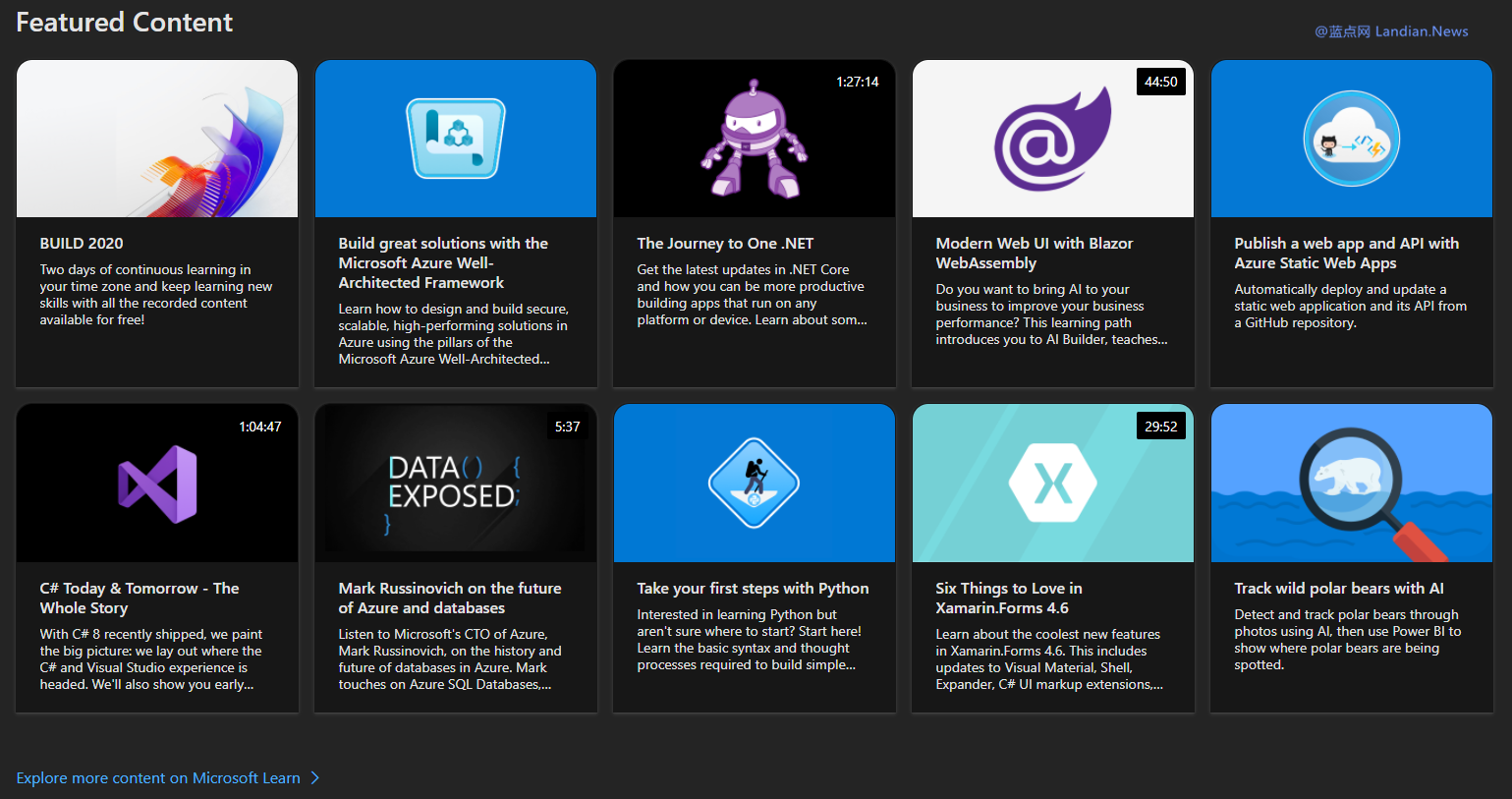This screenshot has width=1512, height=799.
Task: Click chevron arrow beside Explore more content
Action: [315, 778]
